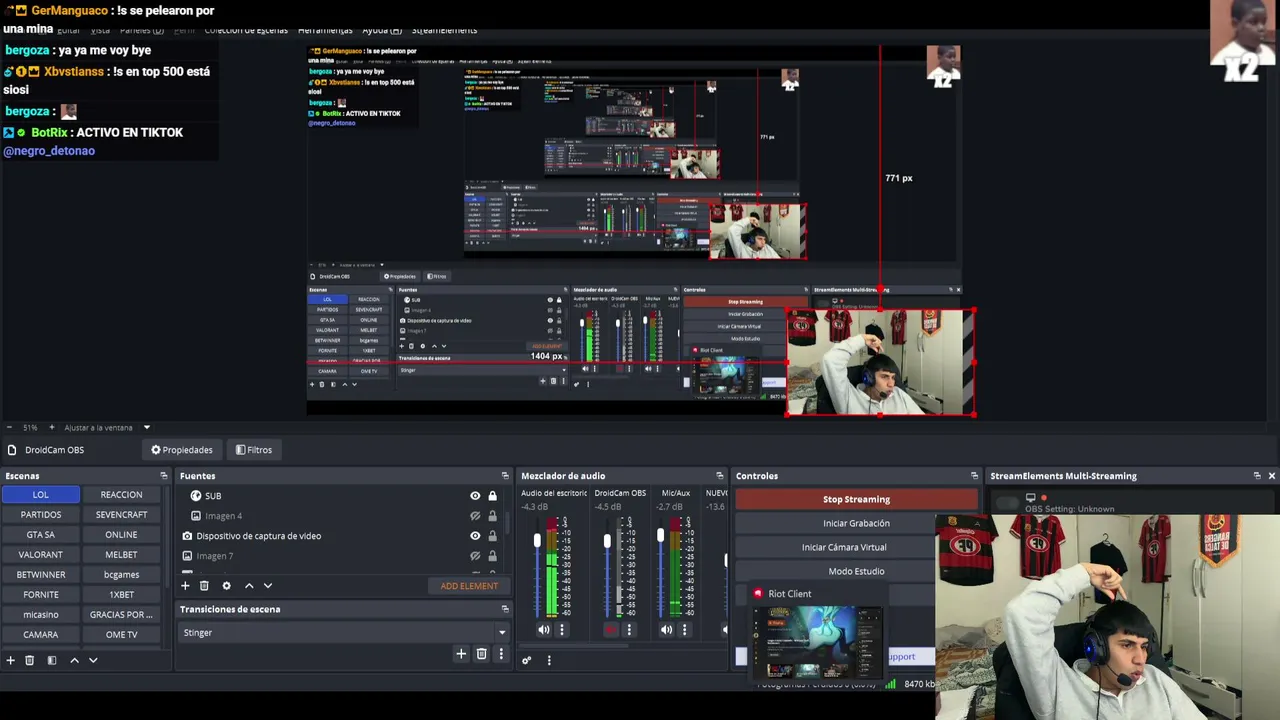
Task: Toggle the lock on the Imagen 4 source
Action: (x=492, y=516)
